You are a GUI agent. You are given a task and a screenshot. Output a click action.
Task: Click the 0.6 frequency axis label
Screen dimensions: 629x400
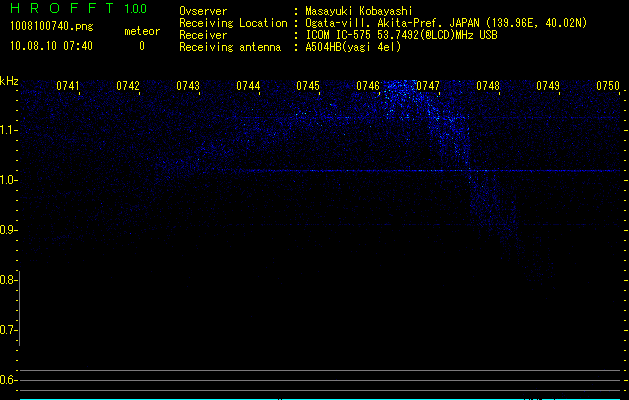pos(7,380)
